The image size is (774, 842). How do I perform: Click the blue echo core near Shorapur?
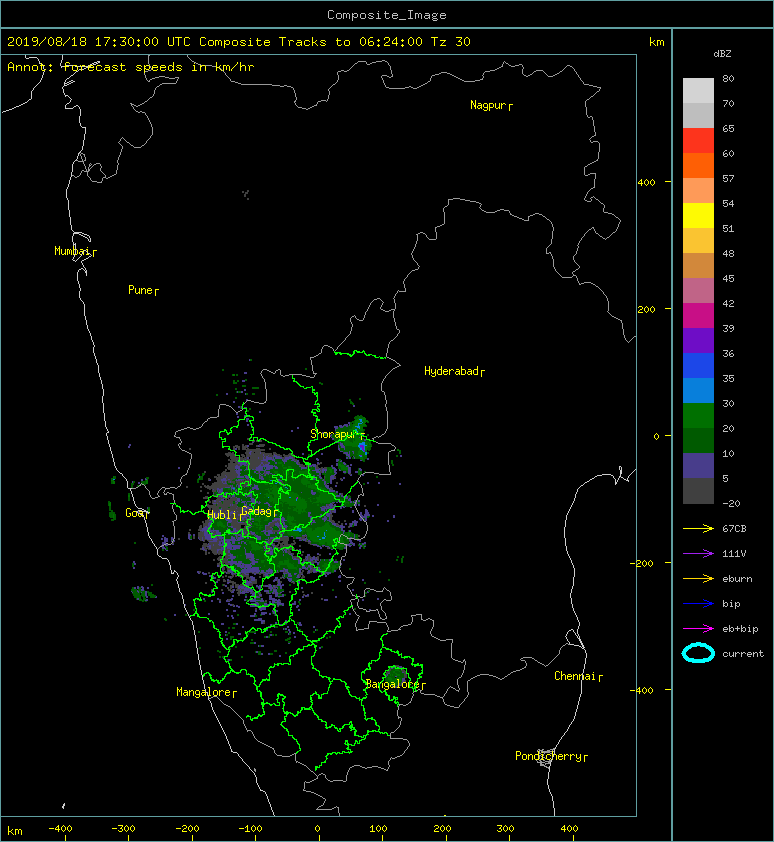pyautogui.click(x=363, y=446)
